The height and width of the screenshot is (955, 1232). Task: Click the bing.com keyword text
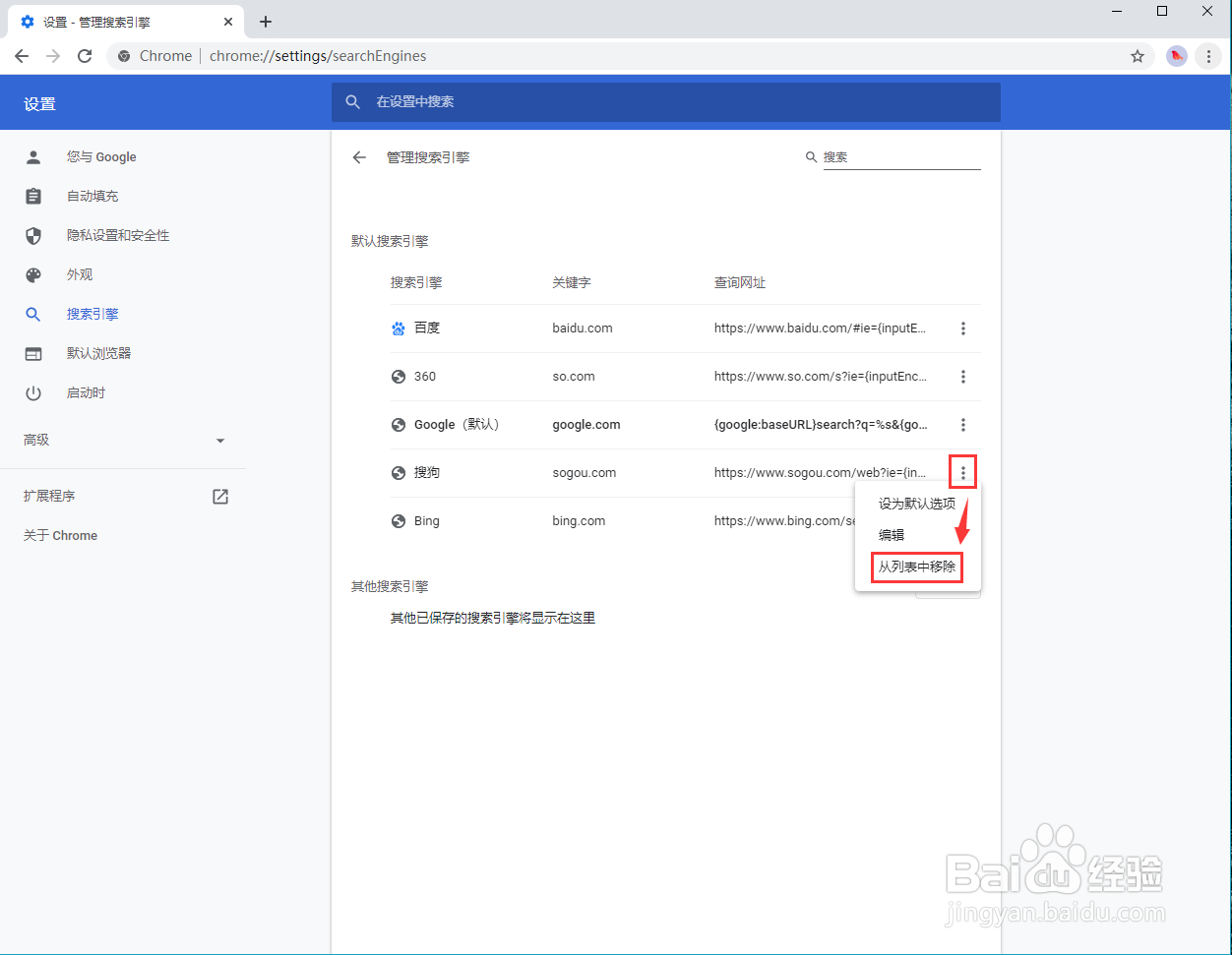[579, 521]
